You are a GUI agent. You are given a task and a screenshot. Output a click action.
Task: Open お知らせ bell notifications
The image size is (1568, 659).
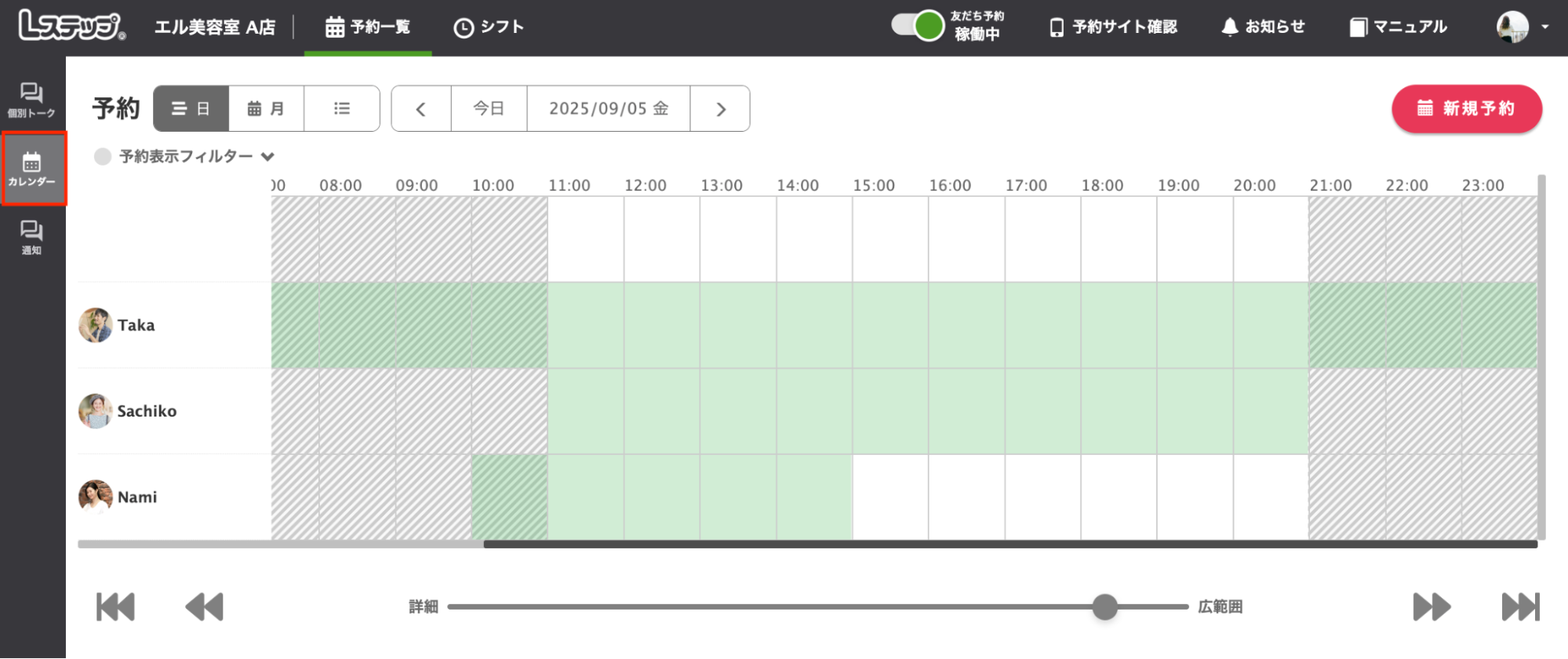click(1263, 27)
